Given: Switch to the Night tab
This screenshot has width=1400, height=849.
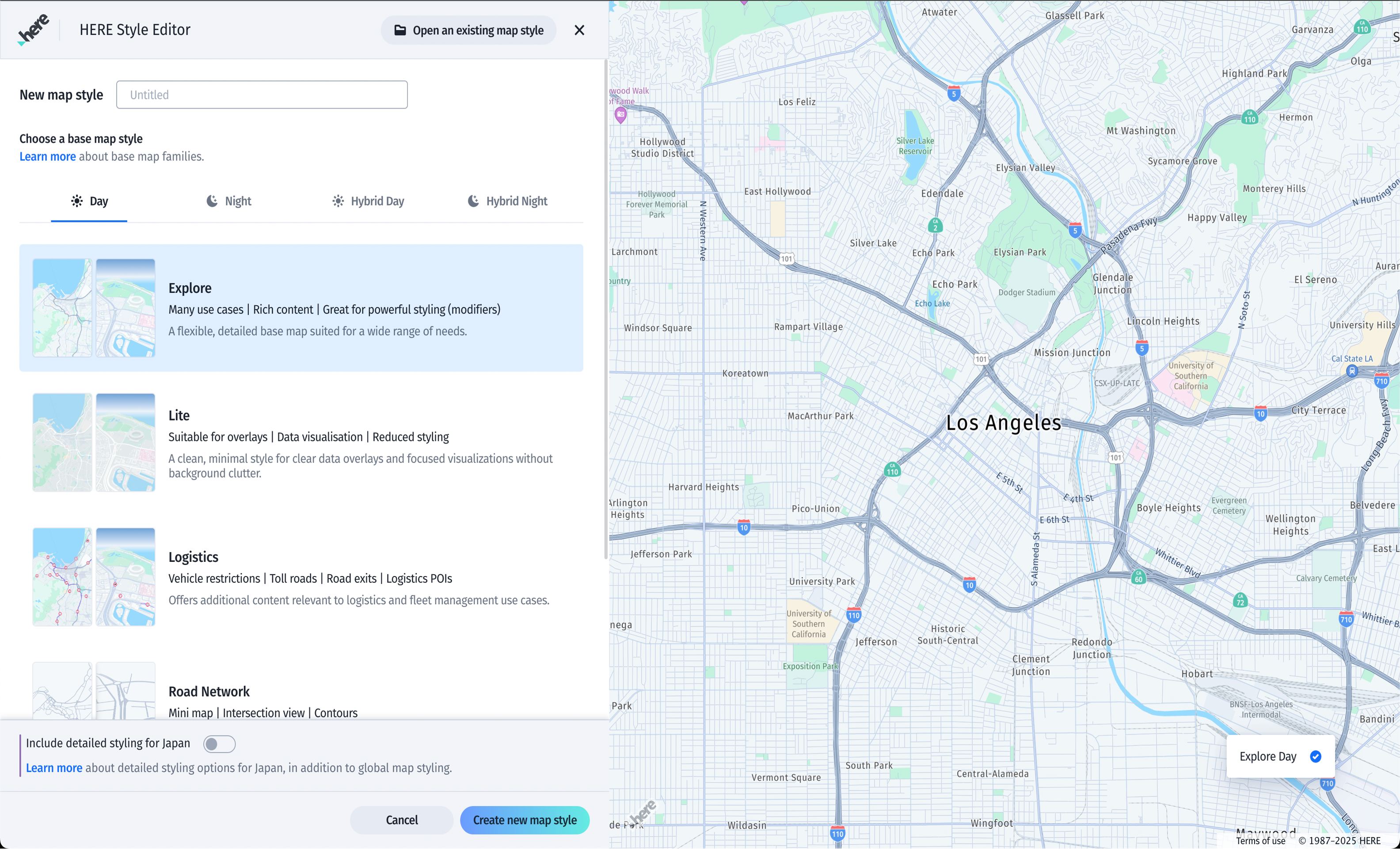Looking at the screenshot, I should click(228, 201).
